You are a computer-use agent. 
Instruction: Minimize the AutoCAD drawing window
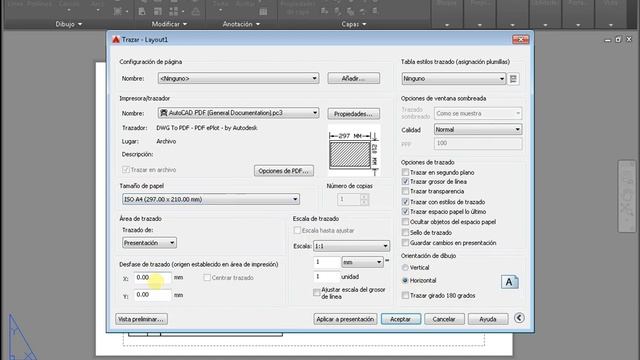[607, 40]
